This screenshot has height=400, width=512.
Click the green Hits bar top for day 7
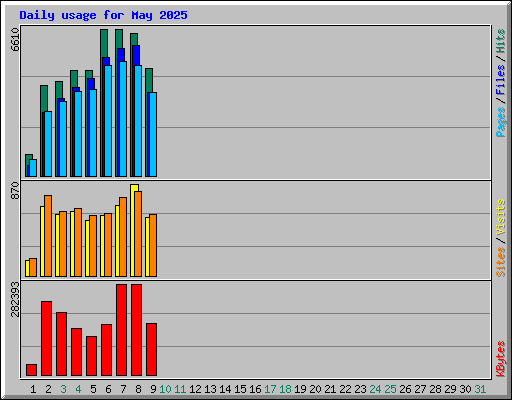pyautogui.click(x=119, y=38)
